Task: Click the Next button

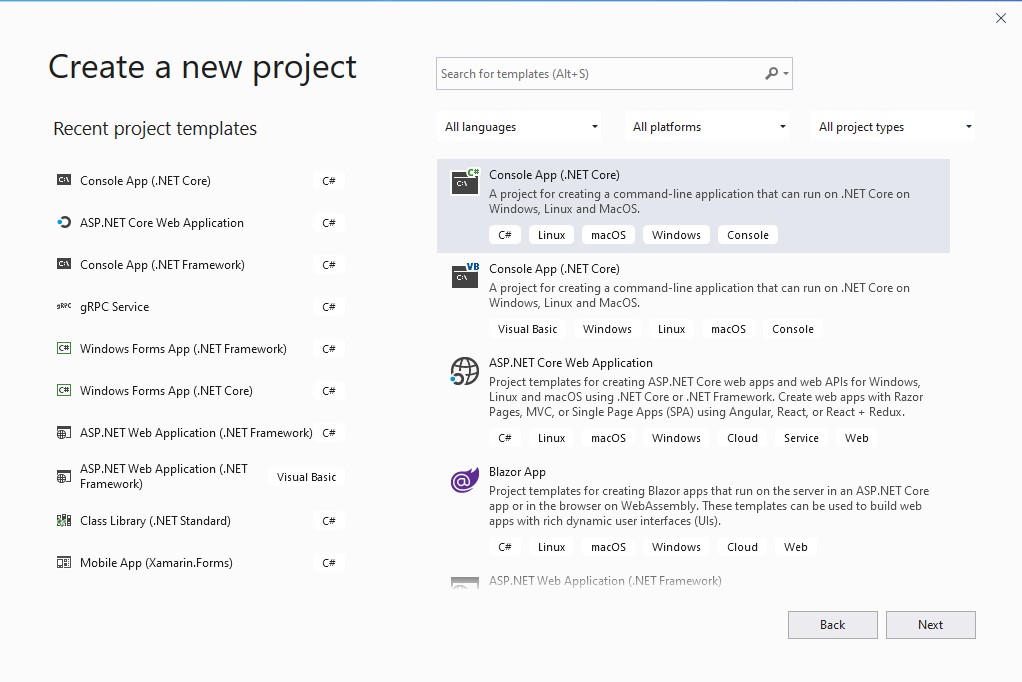Action: (930, 624)
